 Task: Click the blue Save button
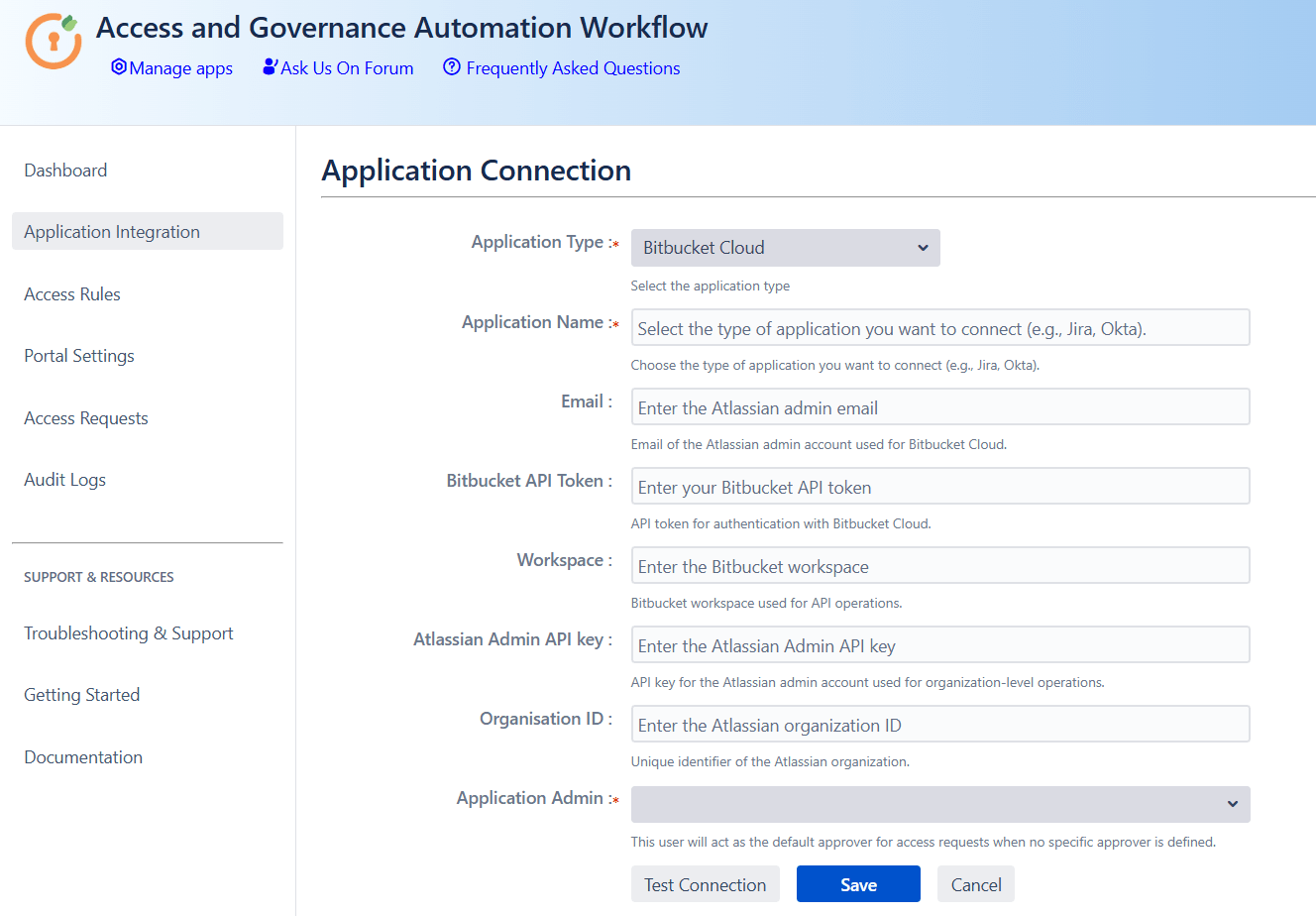point(858,884)
